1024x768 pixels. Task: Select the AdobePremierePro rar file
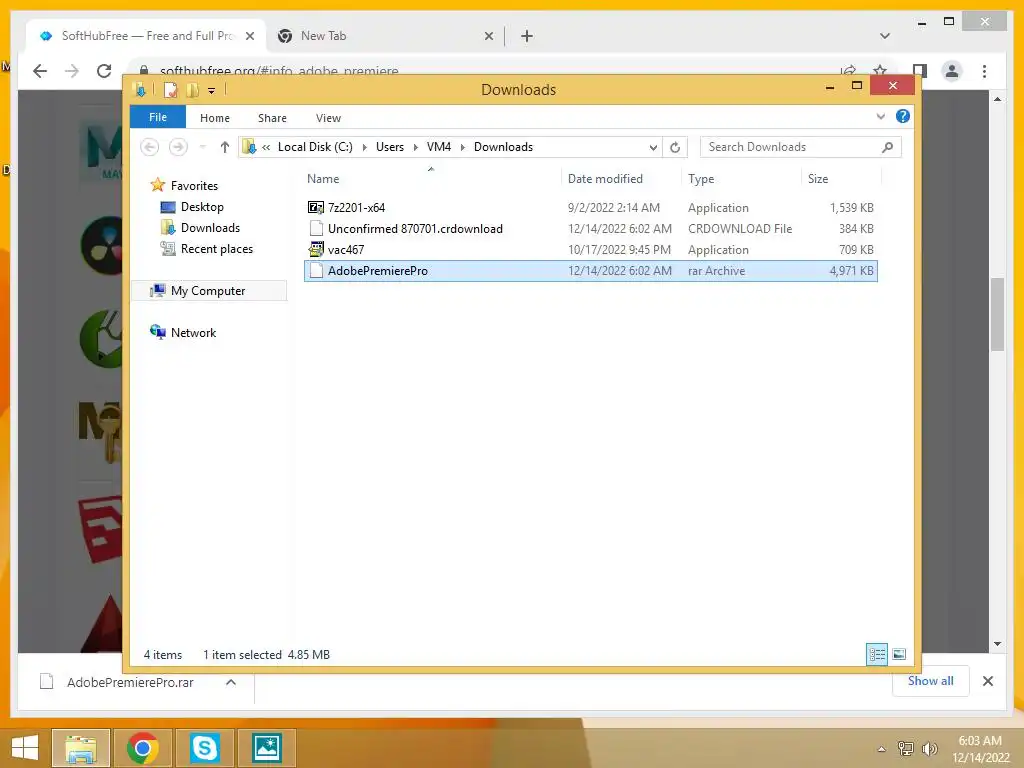[x=590, y=271]
